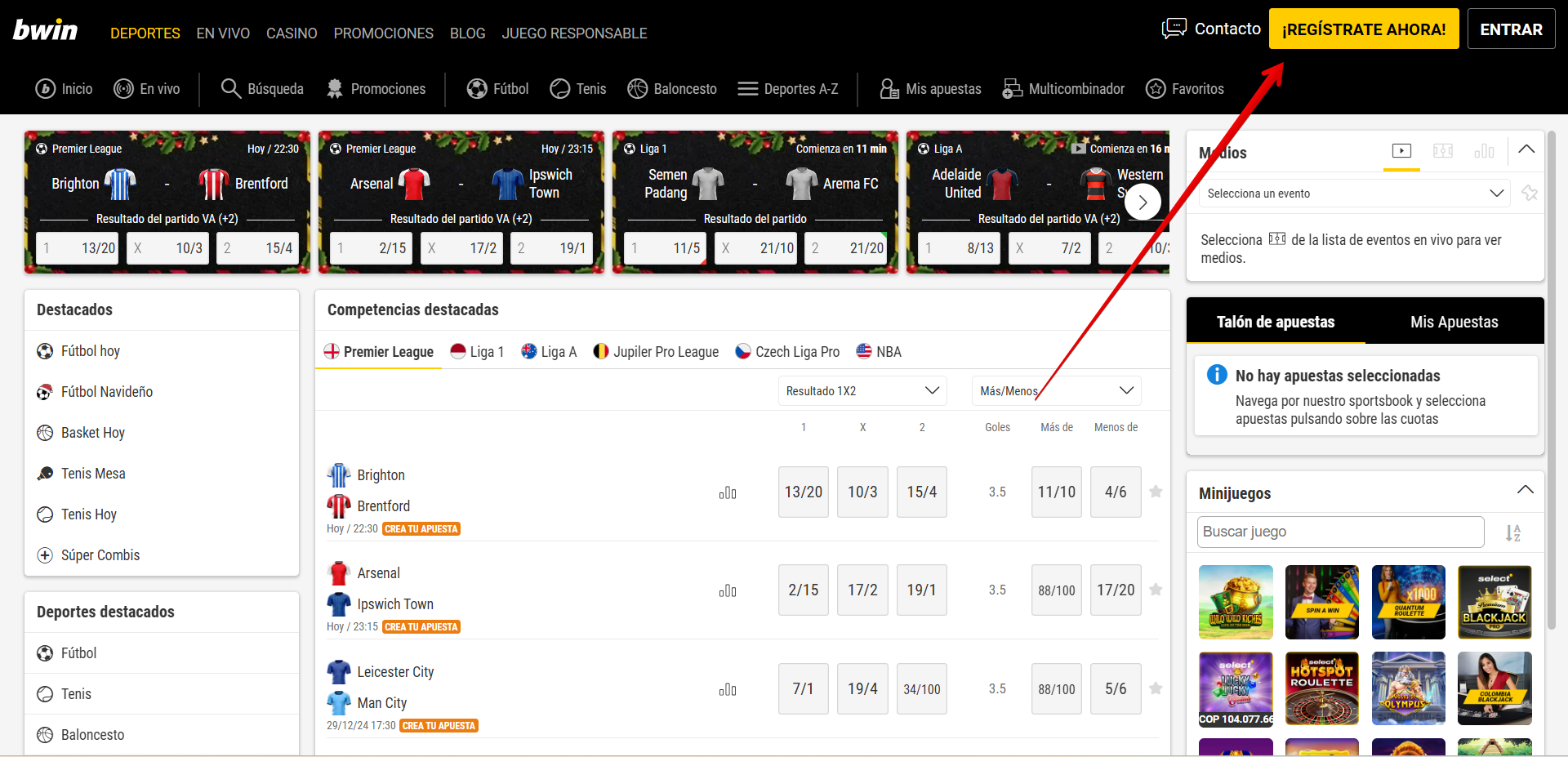Open statistics icon for Brighton vs Brentford

[x=728, y=492]
